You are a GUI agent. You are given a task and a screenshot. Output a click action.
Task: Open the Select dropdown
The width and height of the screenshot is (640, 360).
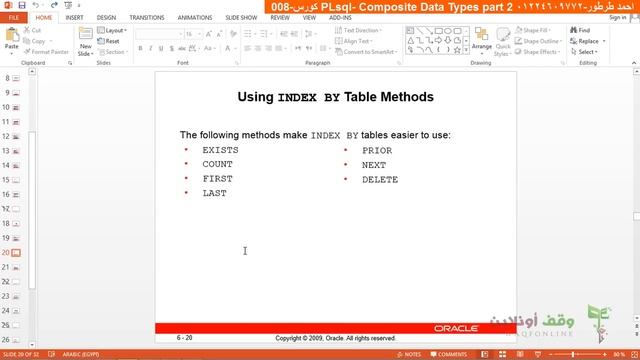tap(584, 52)
